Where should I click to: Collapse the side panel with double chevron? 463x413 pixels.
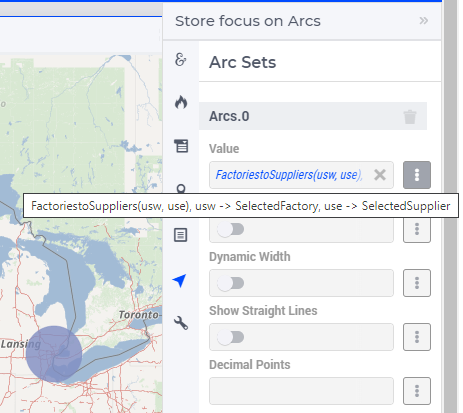pyautogui.click(x=424, y=21)
